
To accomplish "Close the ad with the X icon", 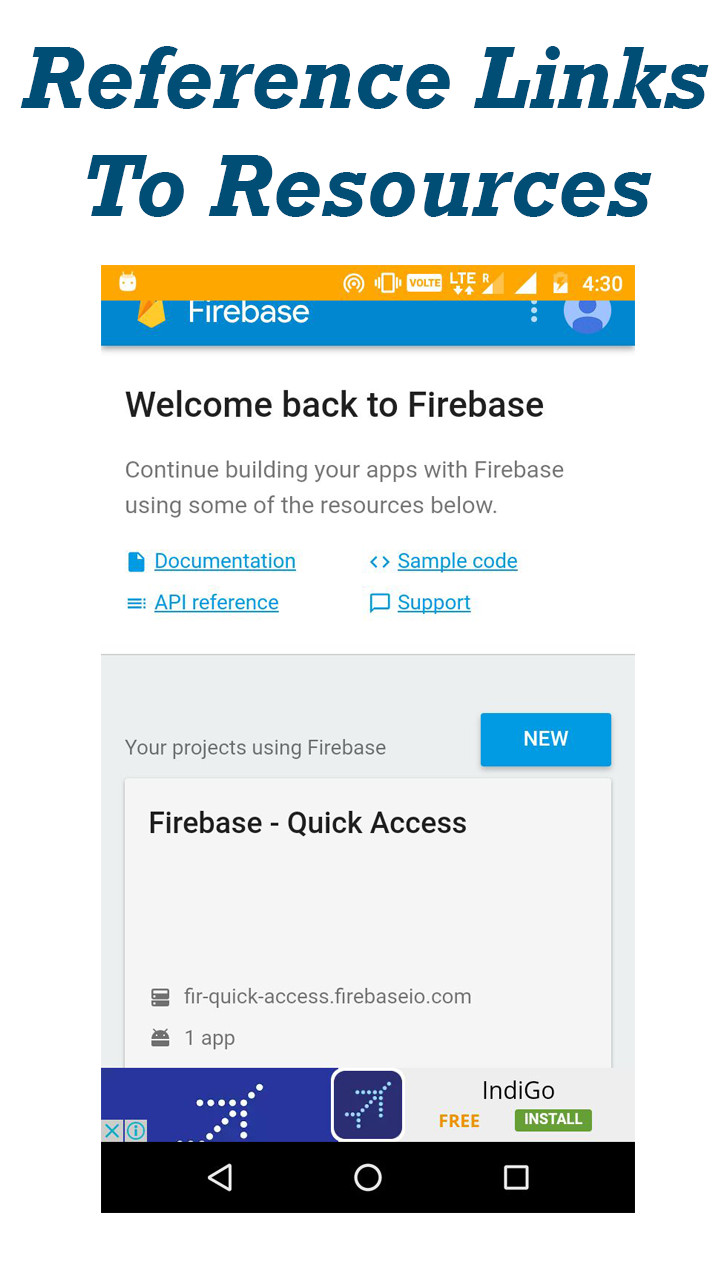I will point(112,1131).
